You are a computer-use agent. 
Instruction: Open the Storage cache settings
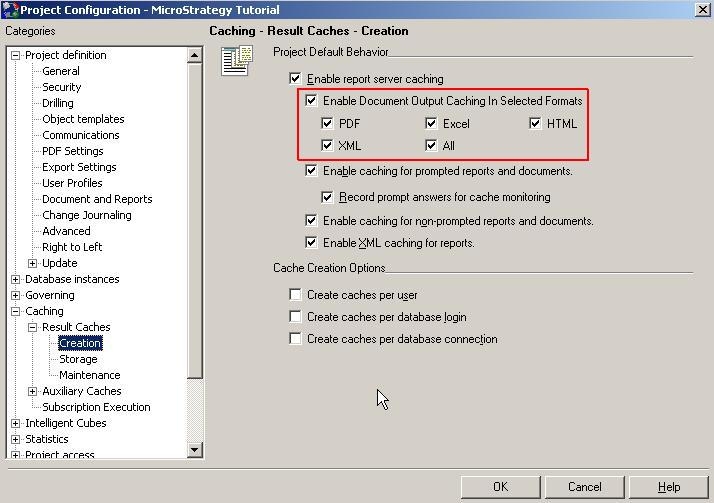pyautogui.click(x=78, y=359)
